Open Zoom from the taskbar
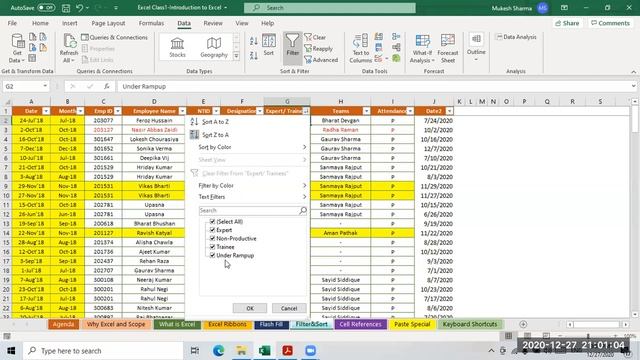Image resolution: width=640 pixels, height=360 pixels. click(310, 351)
